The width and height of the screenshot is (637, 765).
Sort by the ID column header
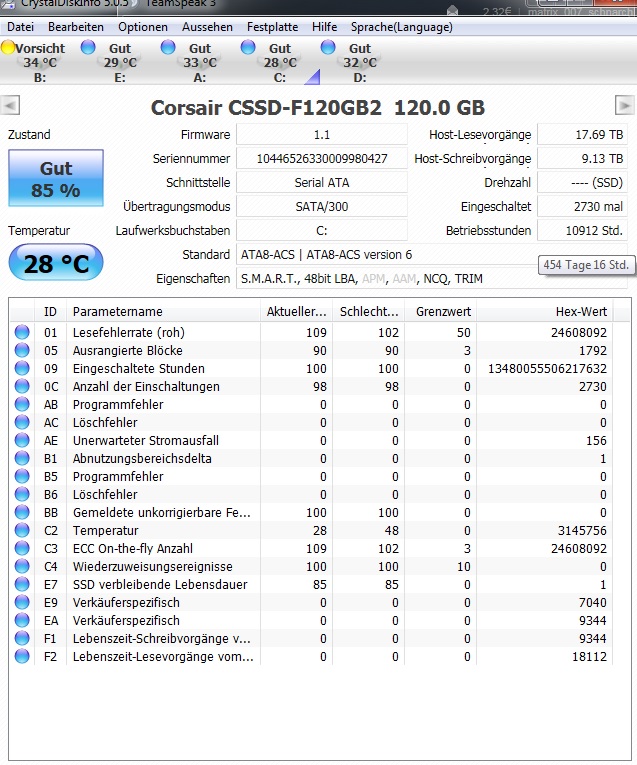point(50,311)
